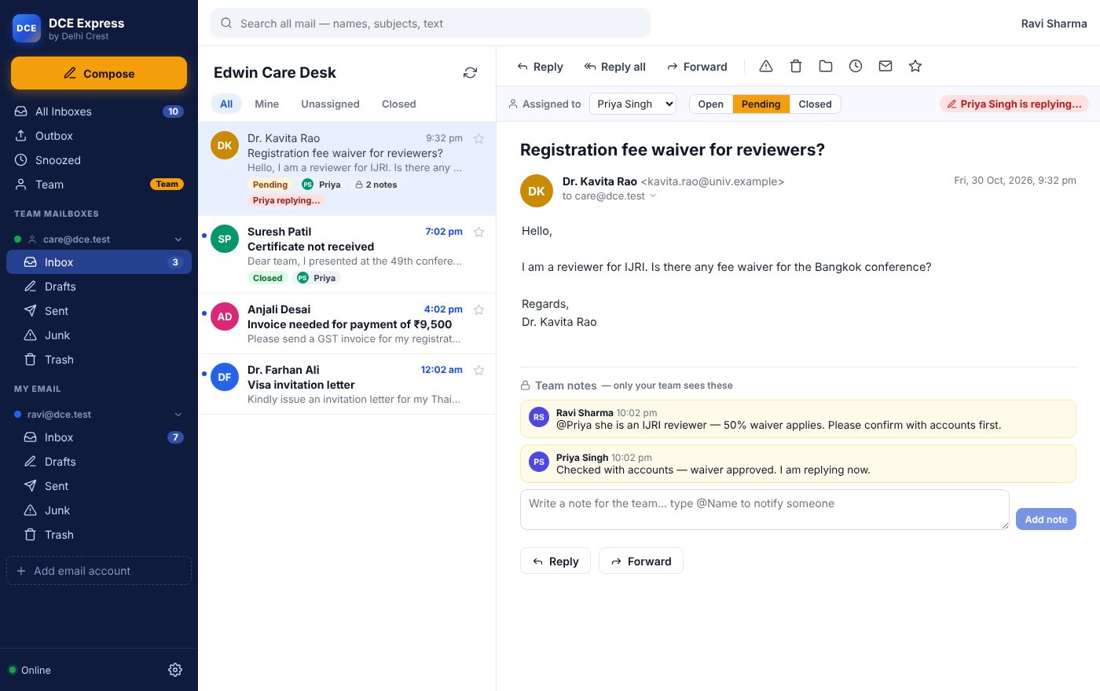Open Junk under care@dce.test
This screenshot has width=1100, height=691.
pos(99,335)
